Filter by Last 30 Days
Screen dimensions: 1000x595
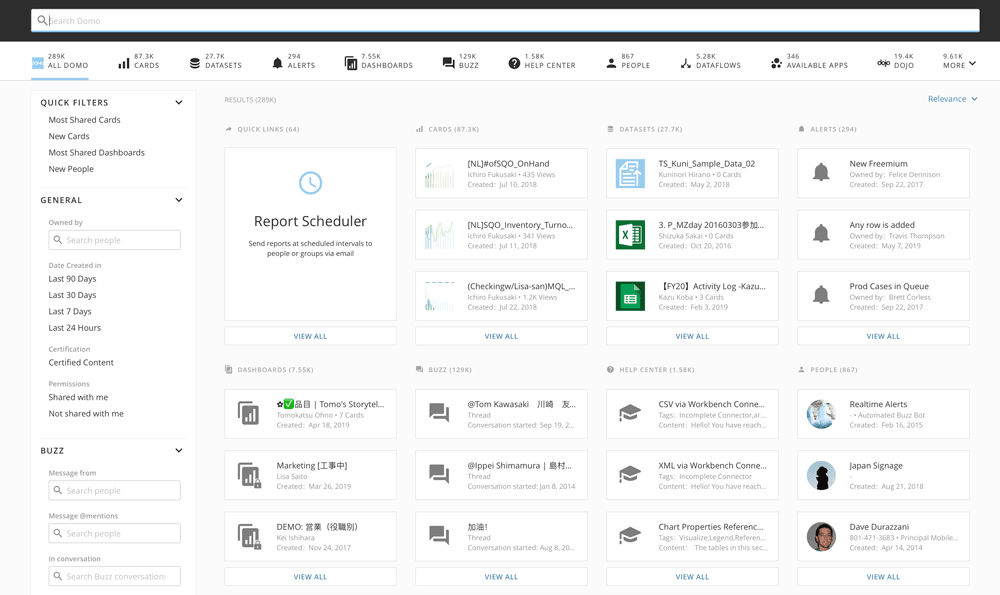click(72, 295)
